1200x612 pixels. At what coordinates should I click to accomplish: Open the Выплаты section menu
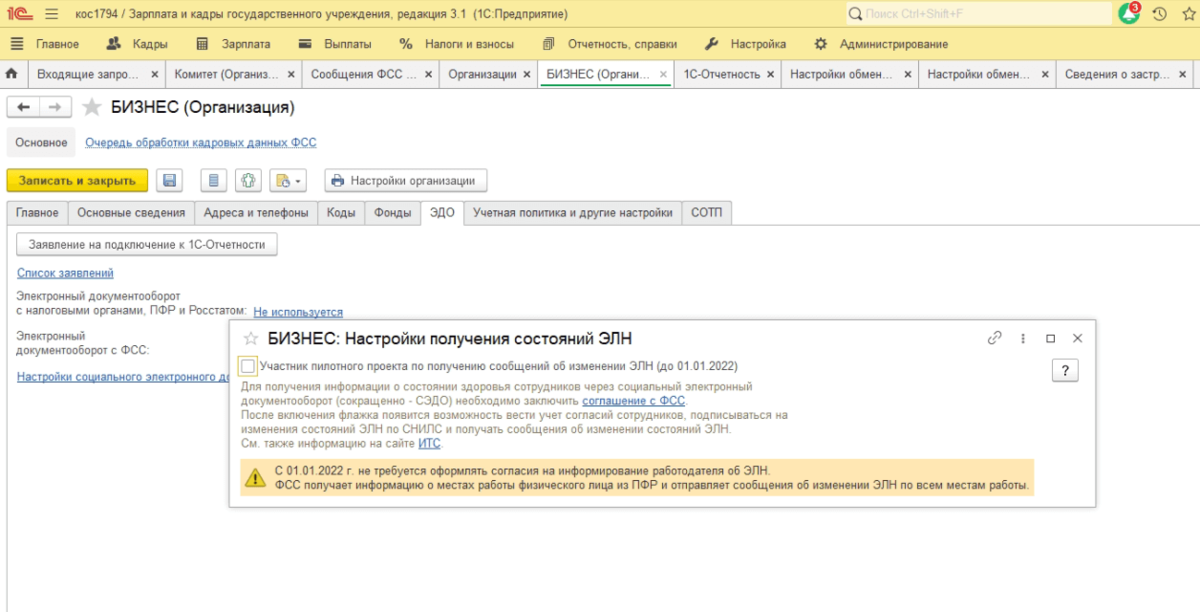[335, 44]
